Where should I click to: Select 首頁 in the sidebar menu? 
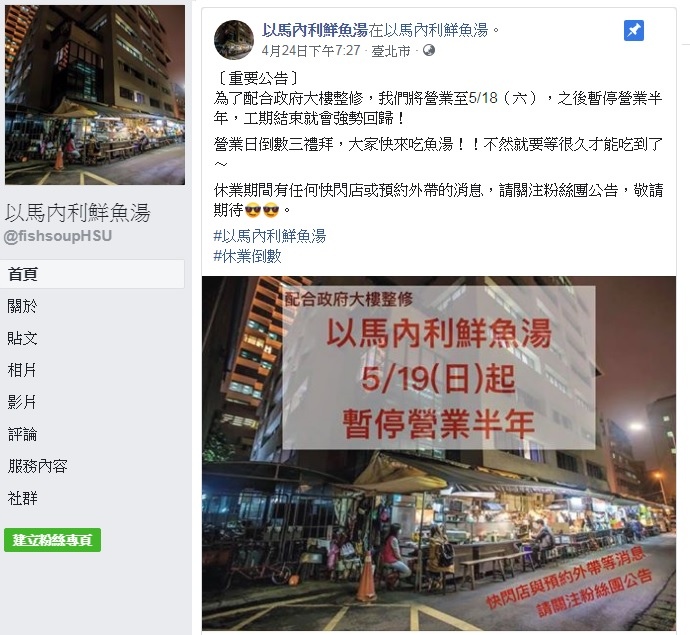click(92, 274)
